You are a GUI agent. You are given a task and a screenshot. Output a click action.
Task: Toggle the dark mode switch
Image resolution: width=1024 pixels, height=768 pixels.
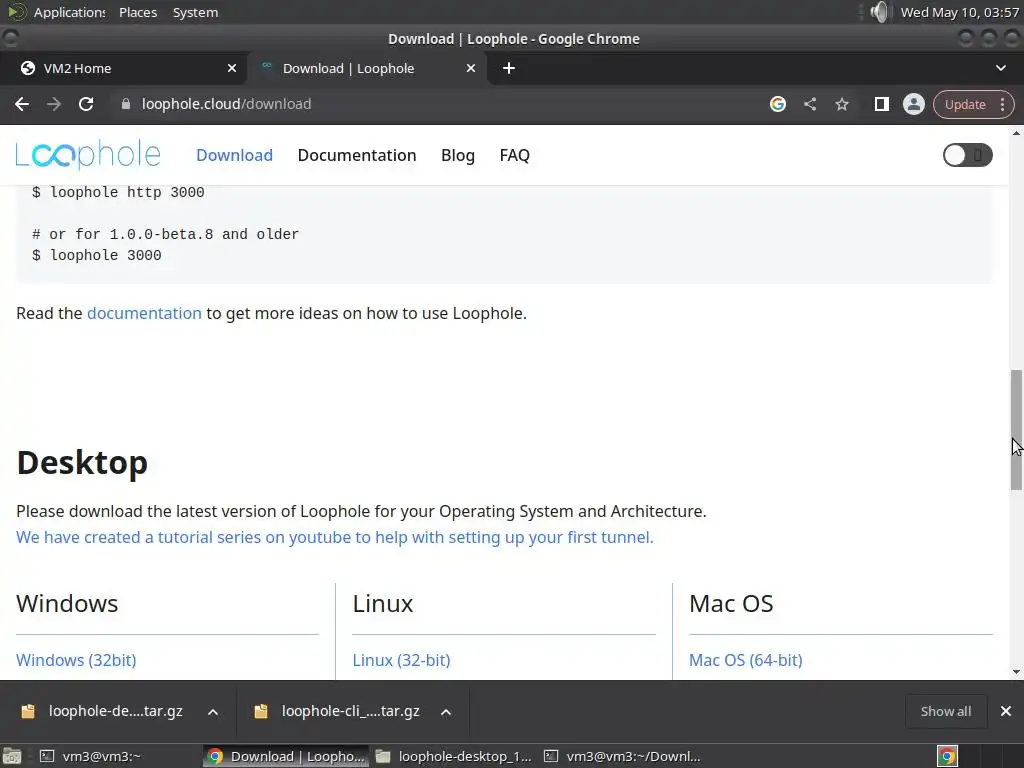[x=967, y=155]
